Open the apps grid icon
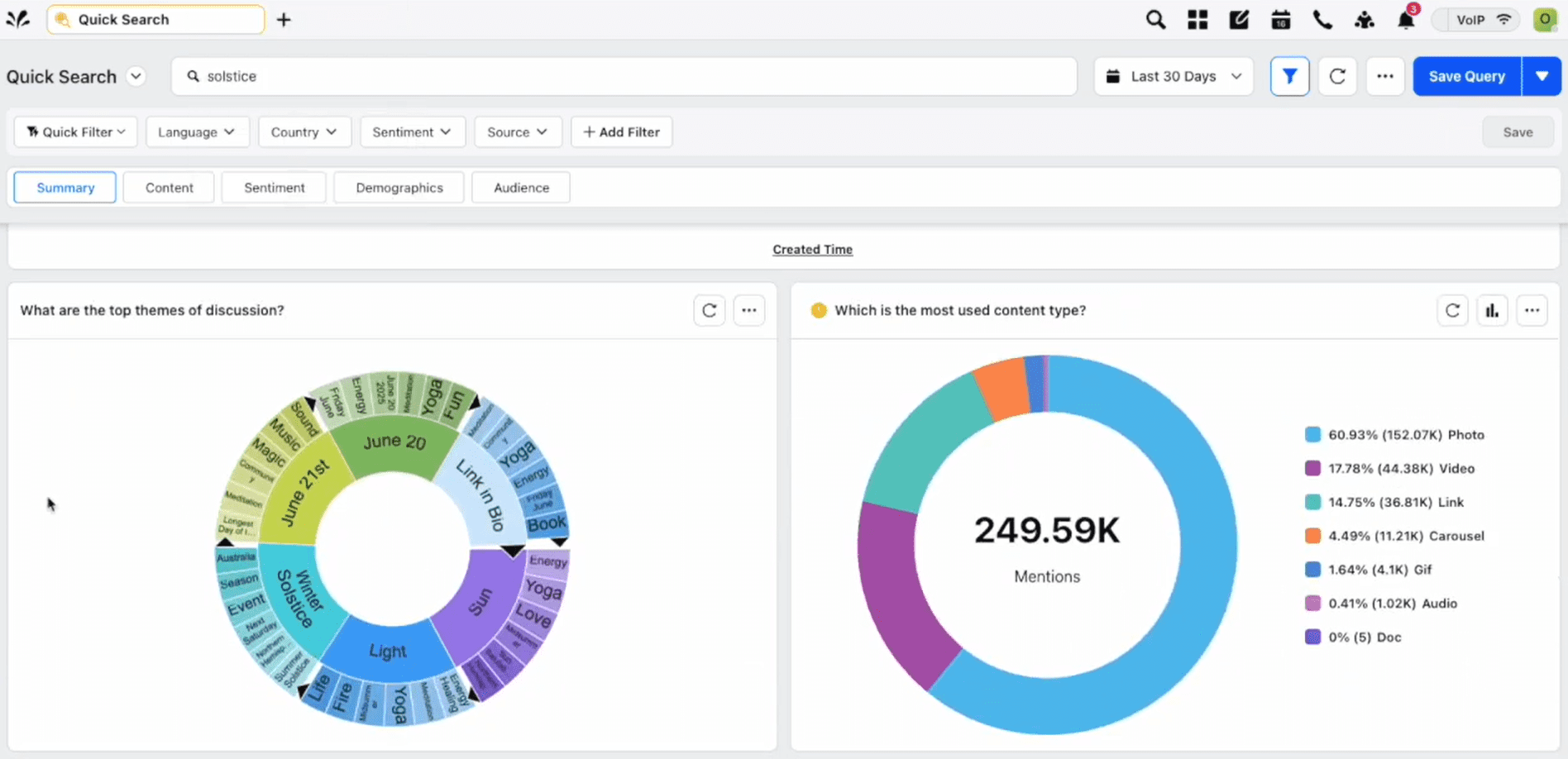The image size is (1568, 759). [x=1197, y=19]
